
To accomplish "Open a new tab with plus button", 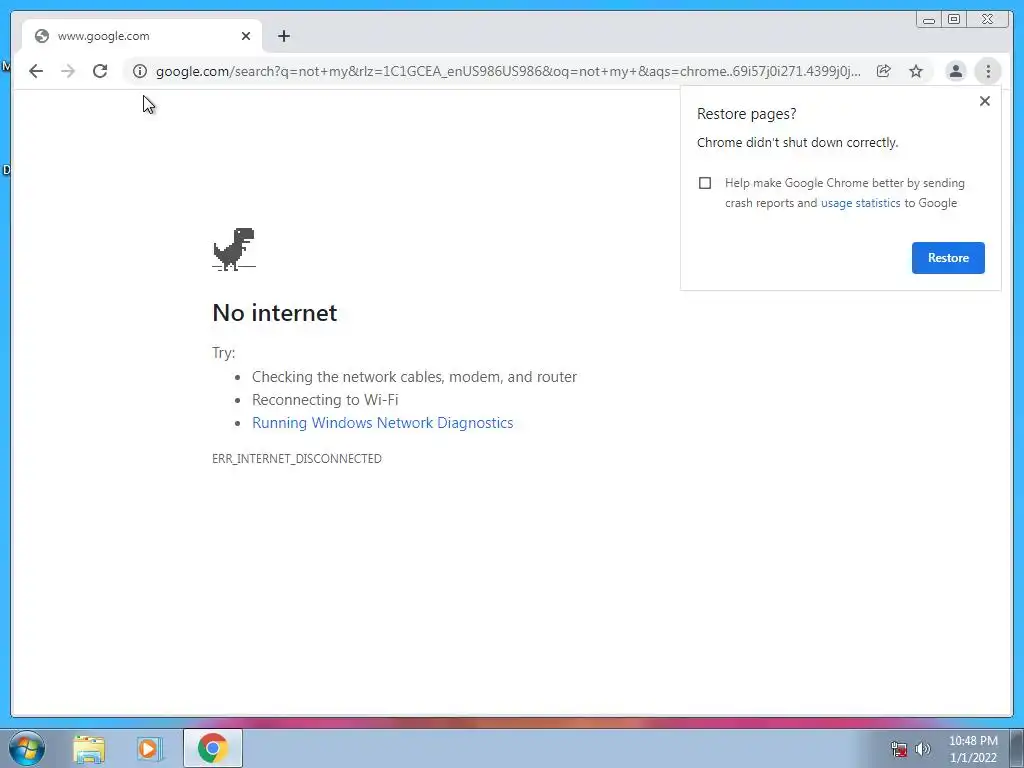I will click(283, 36).
